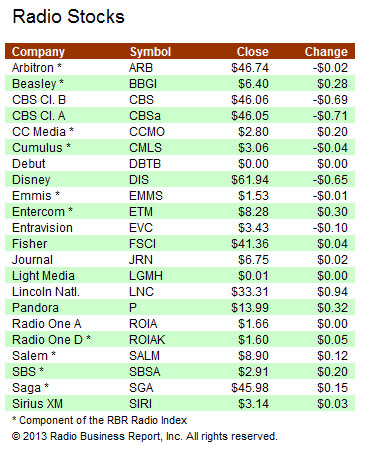
Task: Click the Symbol column header
Action: (x=150, y=52)
